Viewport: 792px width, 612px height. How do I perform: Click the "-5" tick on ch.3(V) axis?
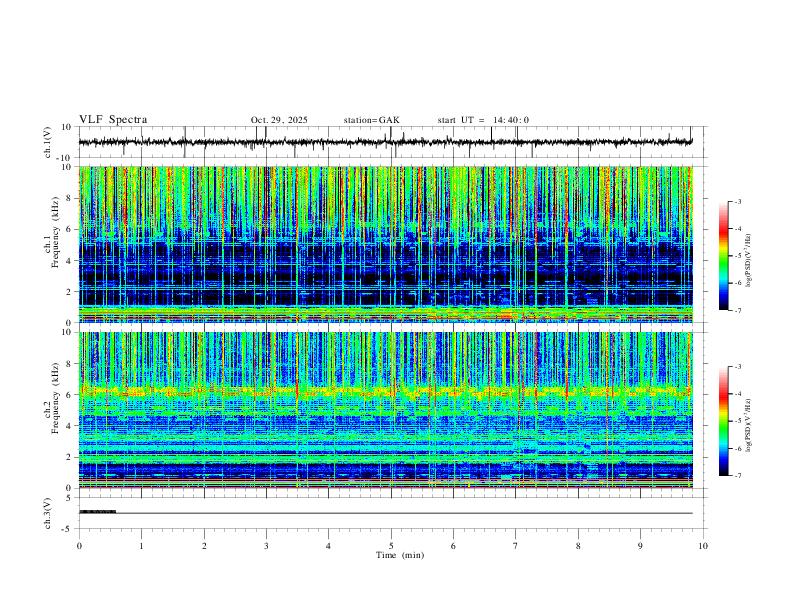point(68,529)
